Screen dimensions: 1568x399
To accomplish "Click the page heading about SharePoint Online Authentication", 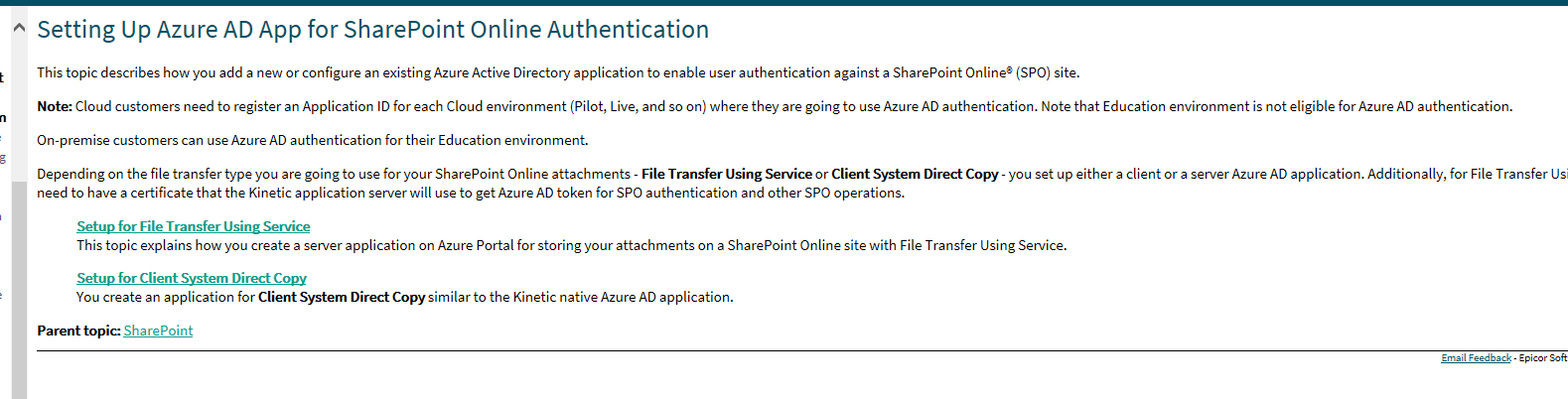I will coord(373,30).
